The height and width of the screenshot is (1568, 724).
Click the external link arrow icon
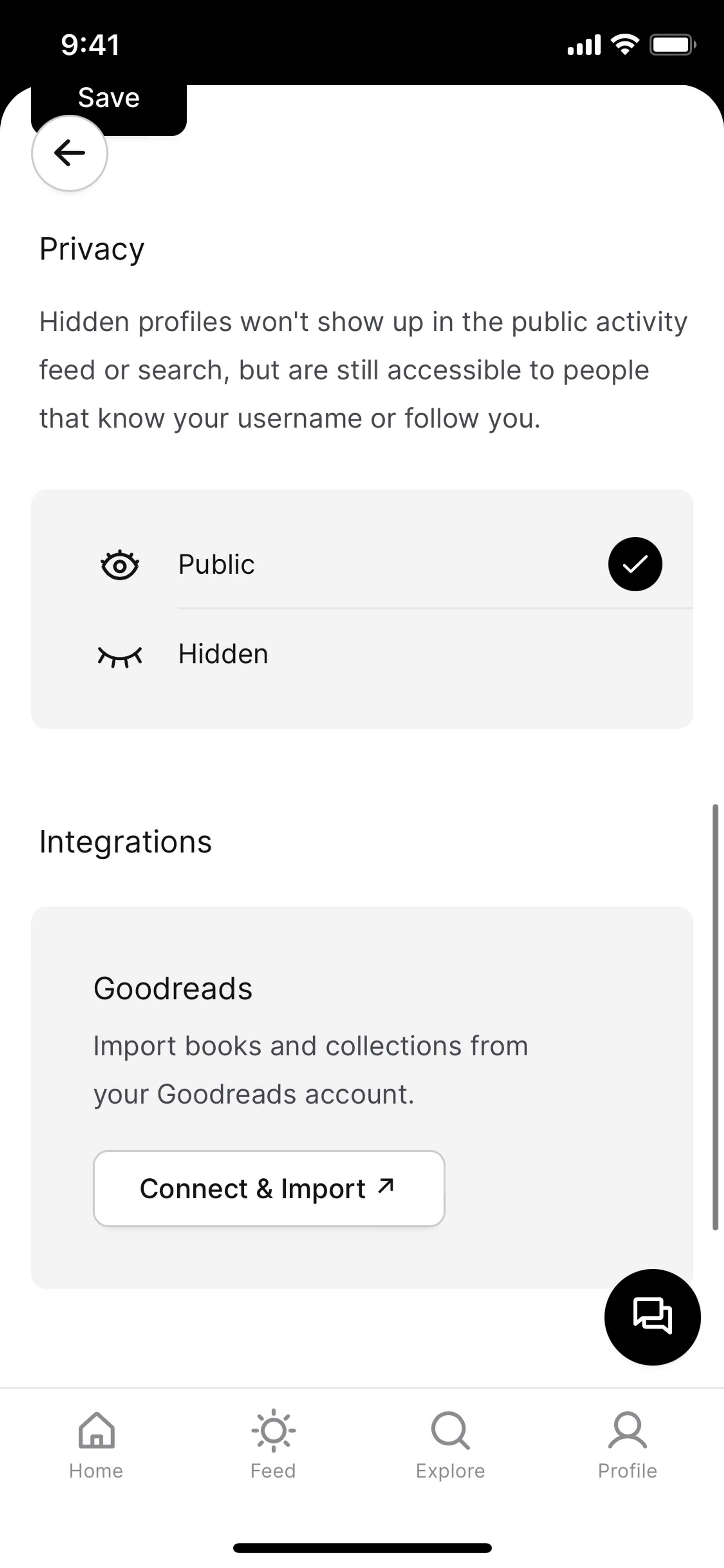tap(386, 1186)
